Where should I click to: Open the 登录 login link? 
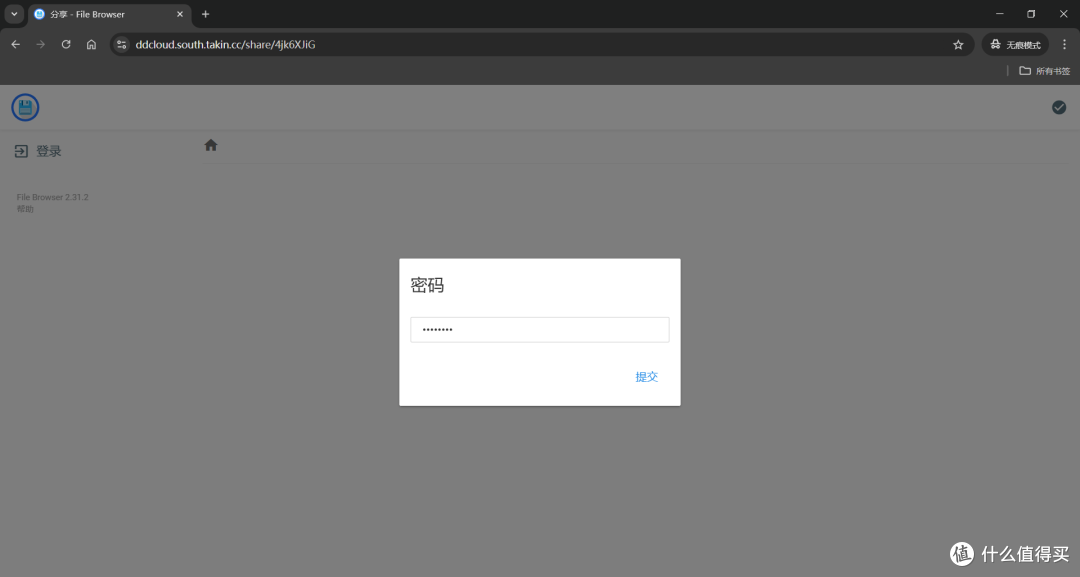click(48, 151)
